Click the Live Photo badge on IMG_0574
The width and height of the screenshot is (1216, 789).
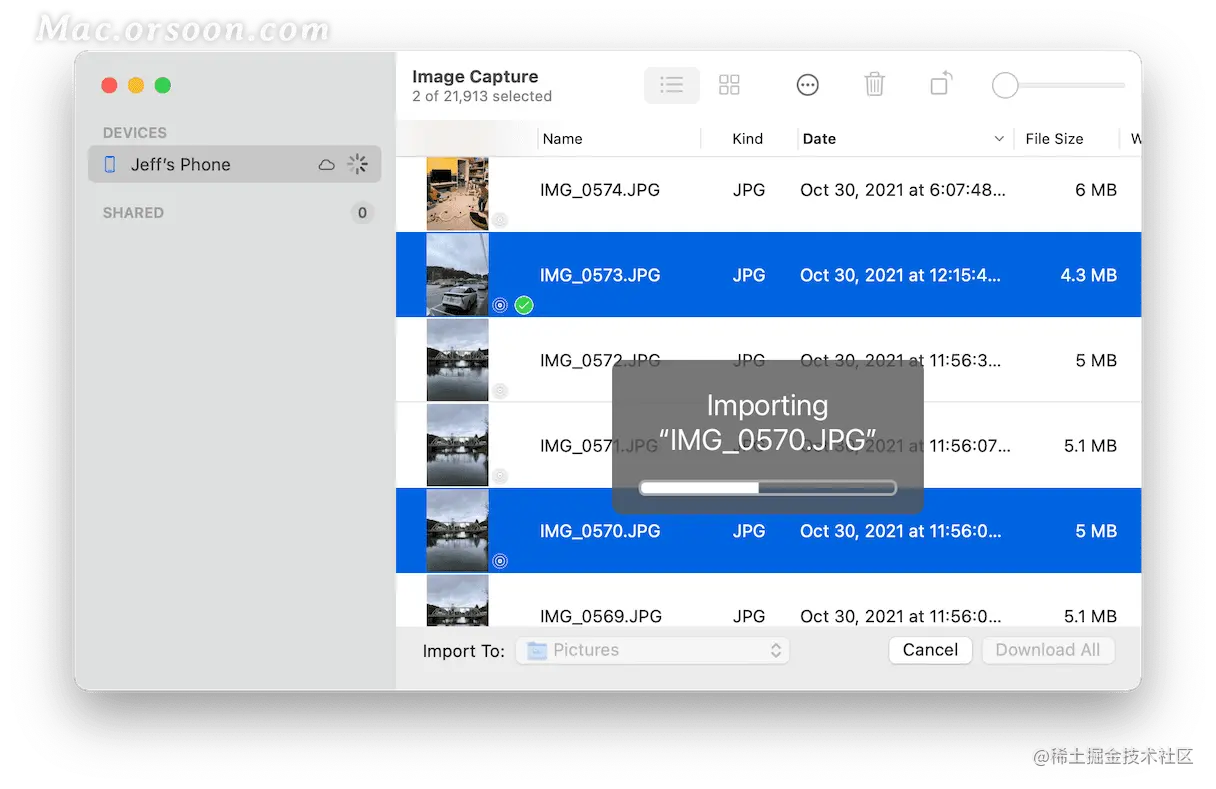point(500,220)
